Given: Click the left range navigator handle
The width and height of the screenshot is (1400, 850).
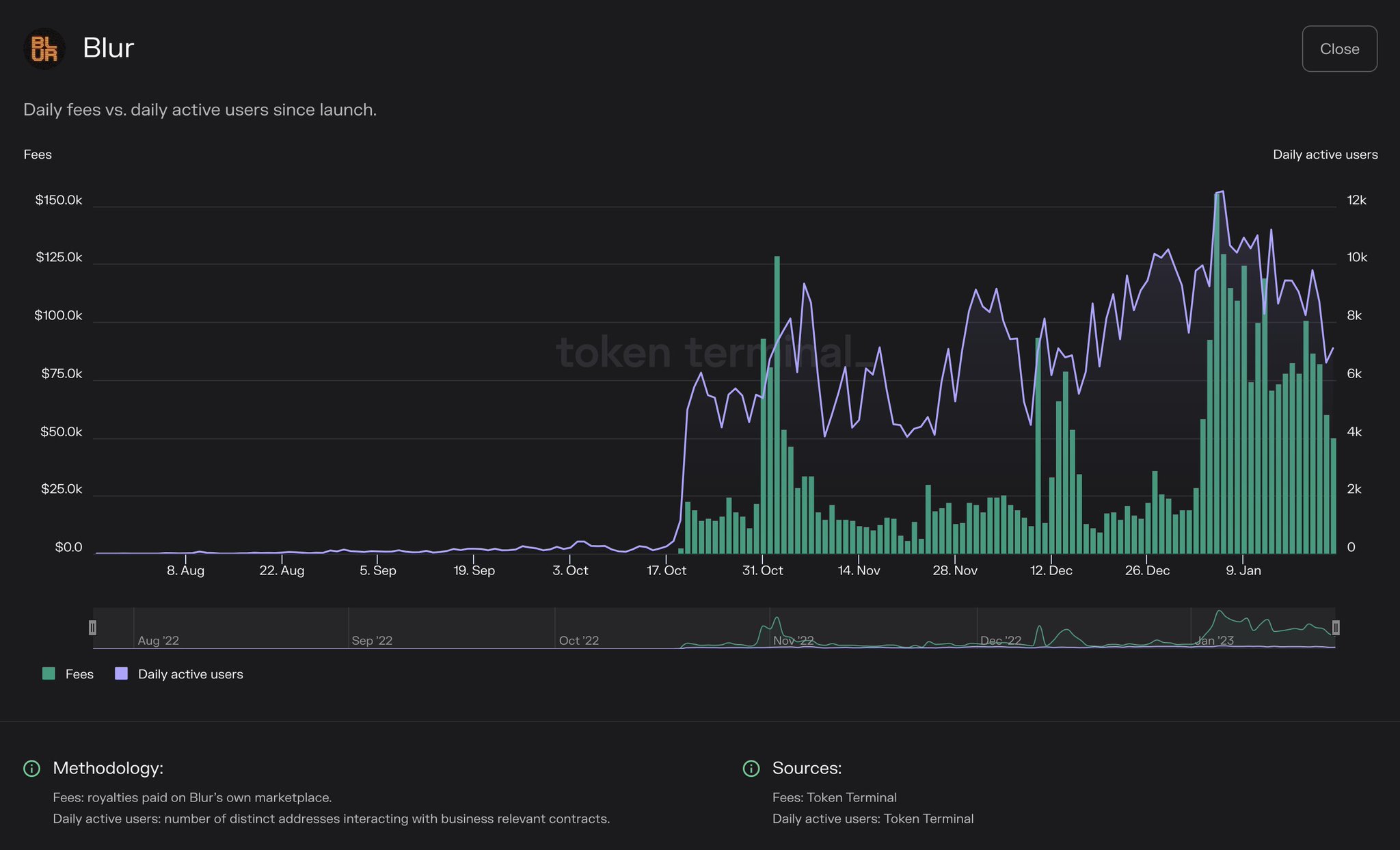Looking at the screenshot, I should [93, 626].
